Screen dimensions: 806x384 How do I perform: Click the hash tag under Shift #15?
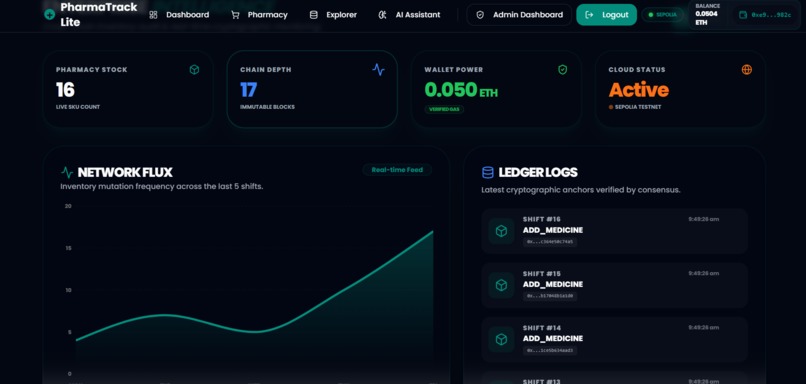click(550, 296)
